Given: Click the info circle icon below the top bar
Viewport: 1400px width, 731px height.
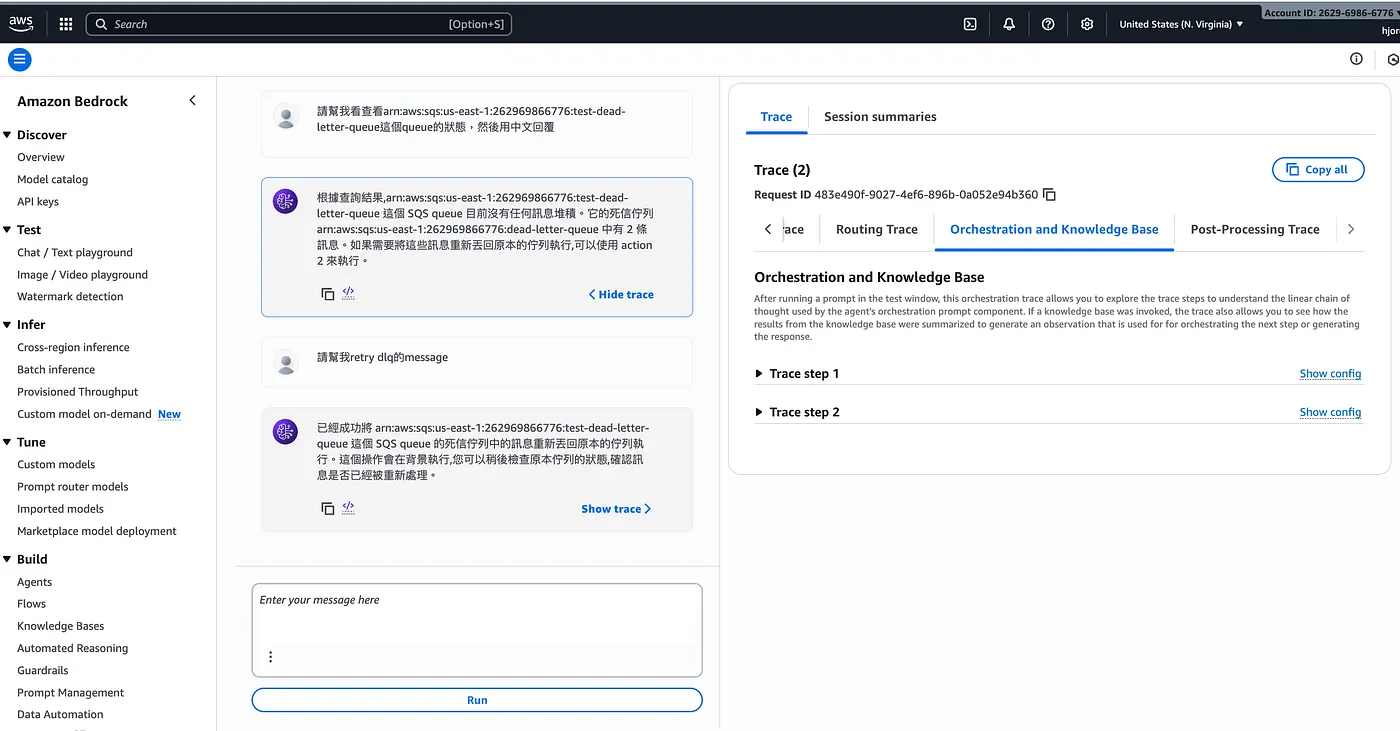Looking at the screenshot, I should [x=1356, y=59].
